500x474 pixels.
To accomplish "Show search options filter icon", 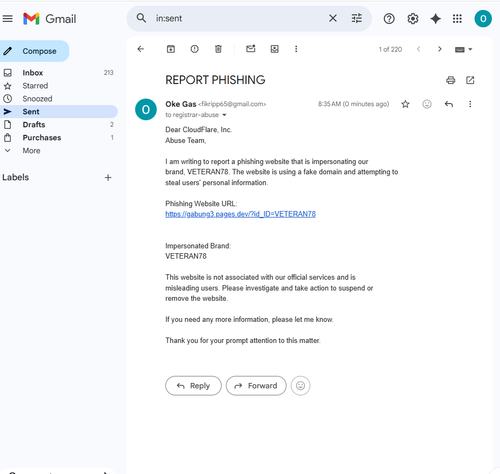I will (357, 18).
